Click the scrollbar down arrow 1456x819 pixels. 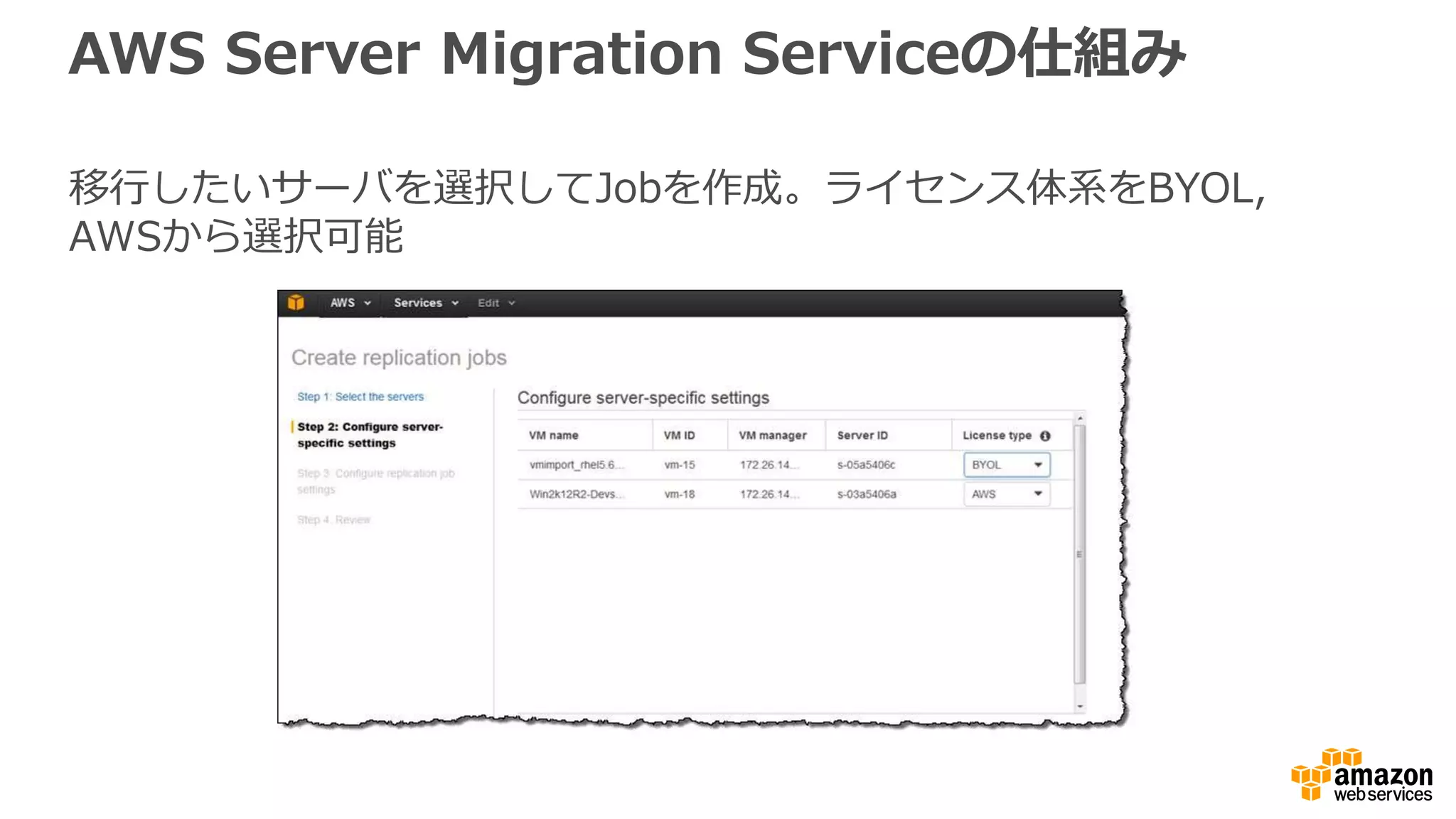[1080, 707]
